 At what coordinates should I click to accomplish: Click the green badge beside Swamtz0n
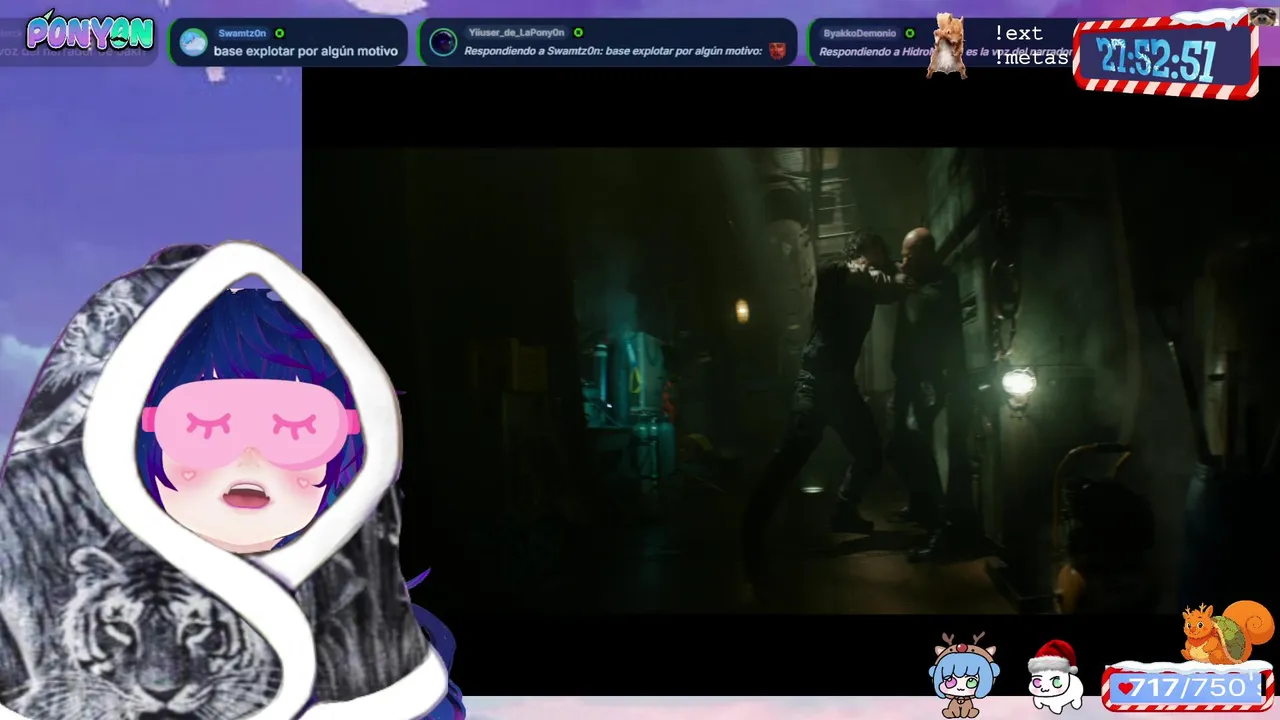click(x=279, y=33)
